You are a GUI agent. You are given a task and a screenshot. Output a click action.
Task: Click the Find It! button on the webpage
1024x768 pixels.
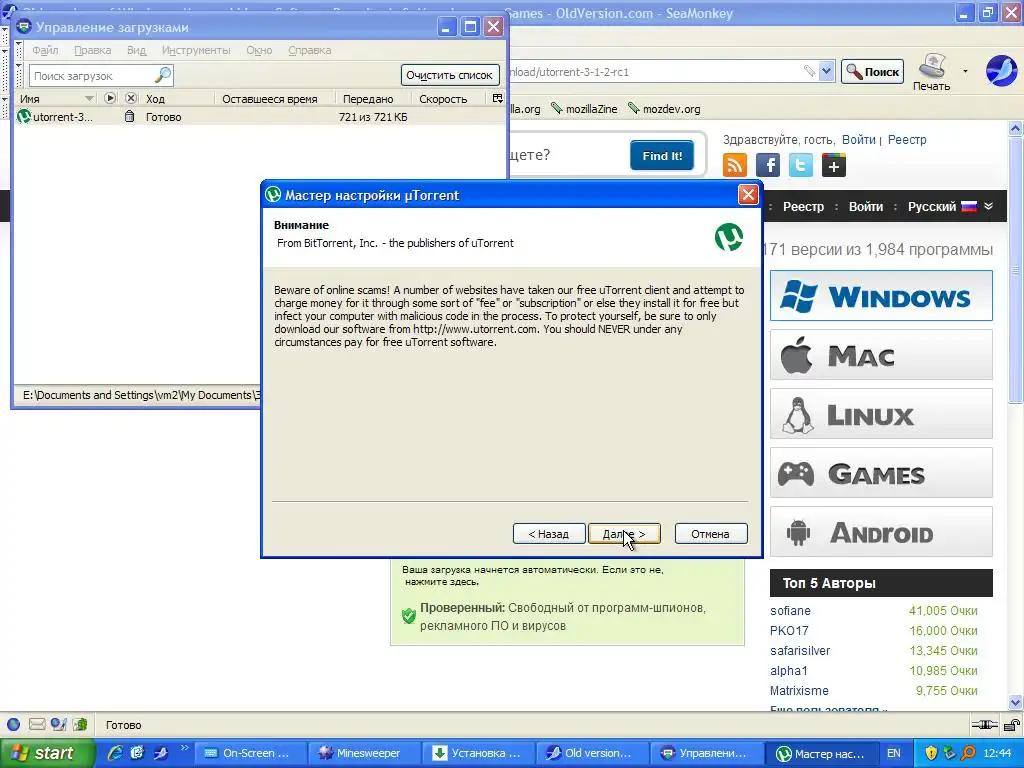tap(662, 155)
